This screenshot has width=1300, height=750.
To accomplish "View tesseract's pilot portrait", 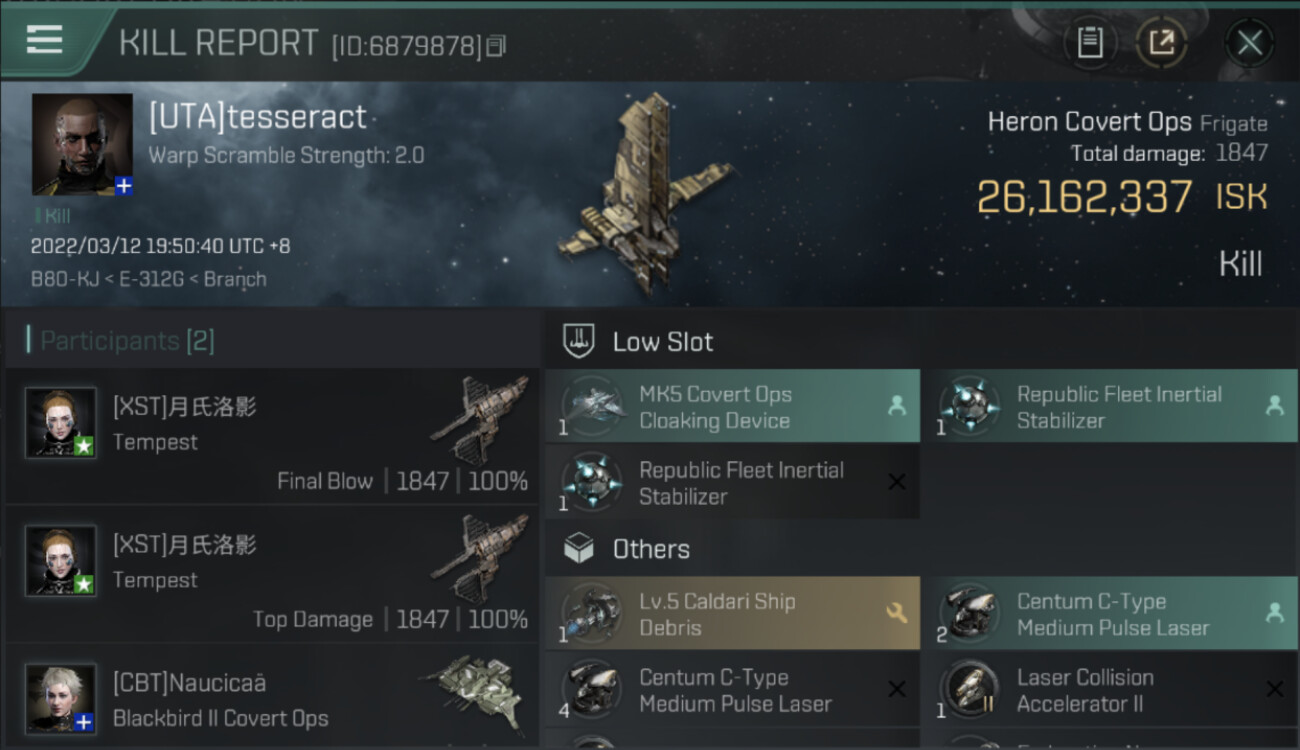I will tap(82, 144).
